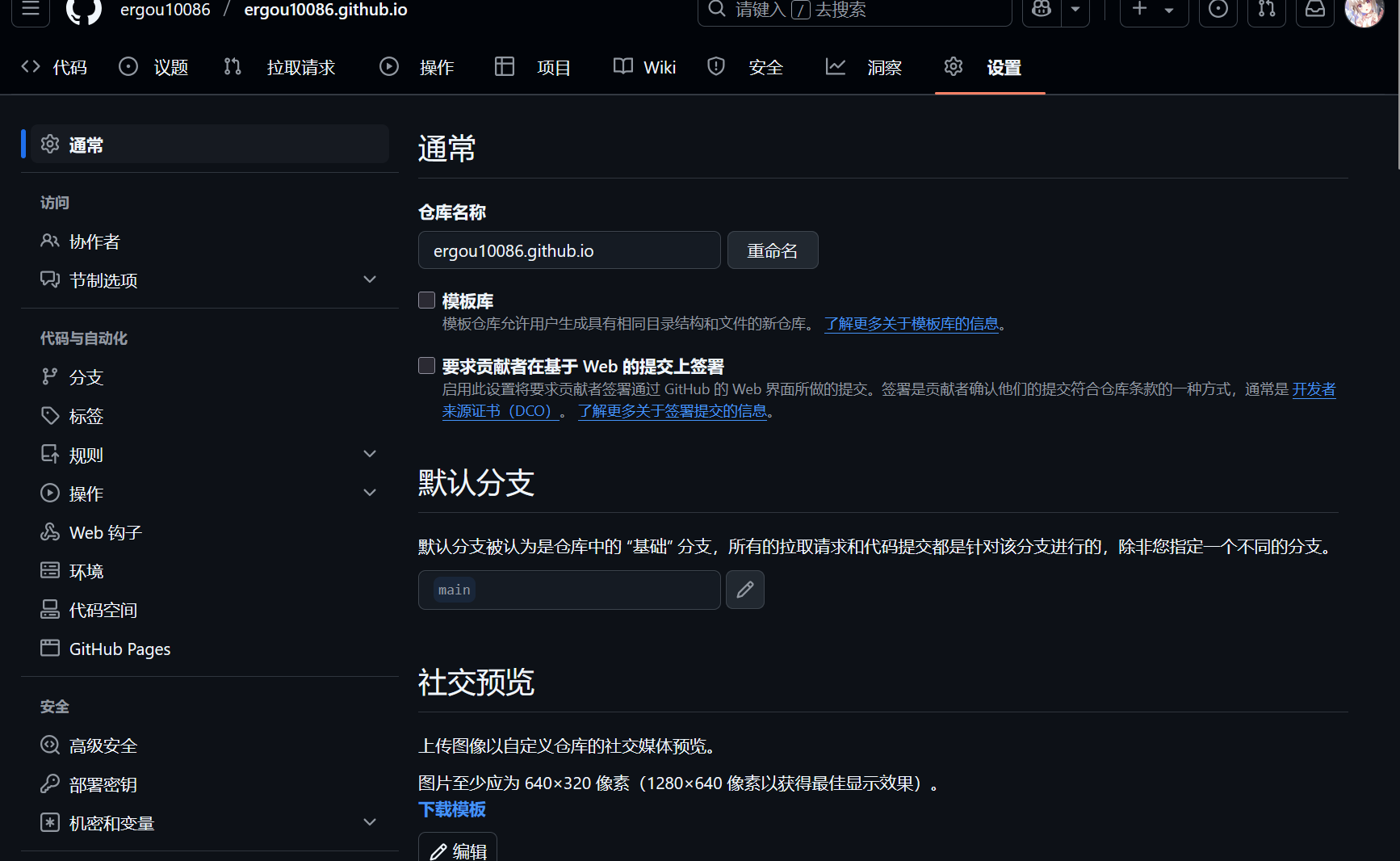Open 操作 sidebar entry
The width and height of the screenshot is (1400, 861).
click(210, 493)
